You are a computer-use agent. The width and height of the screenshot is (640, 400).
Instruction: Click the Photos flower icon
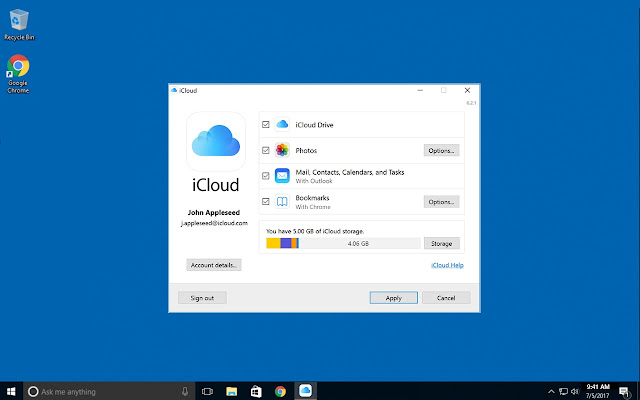[x=282, y=150]
